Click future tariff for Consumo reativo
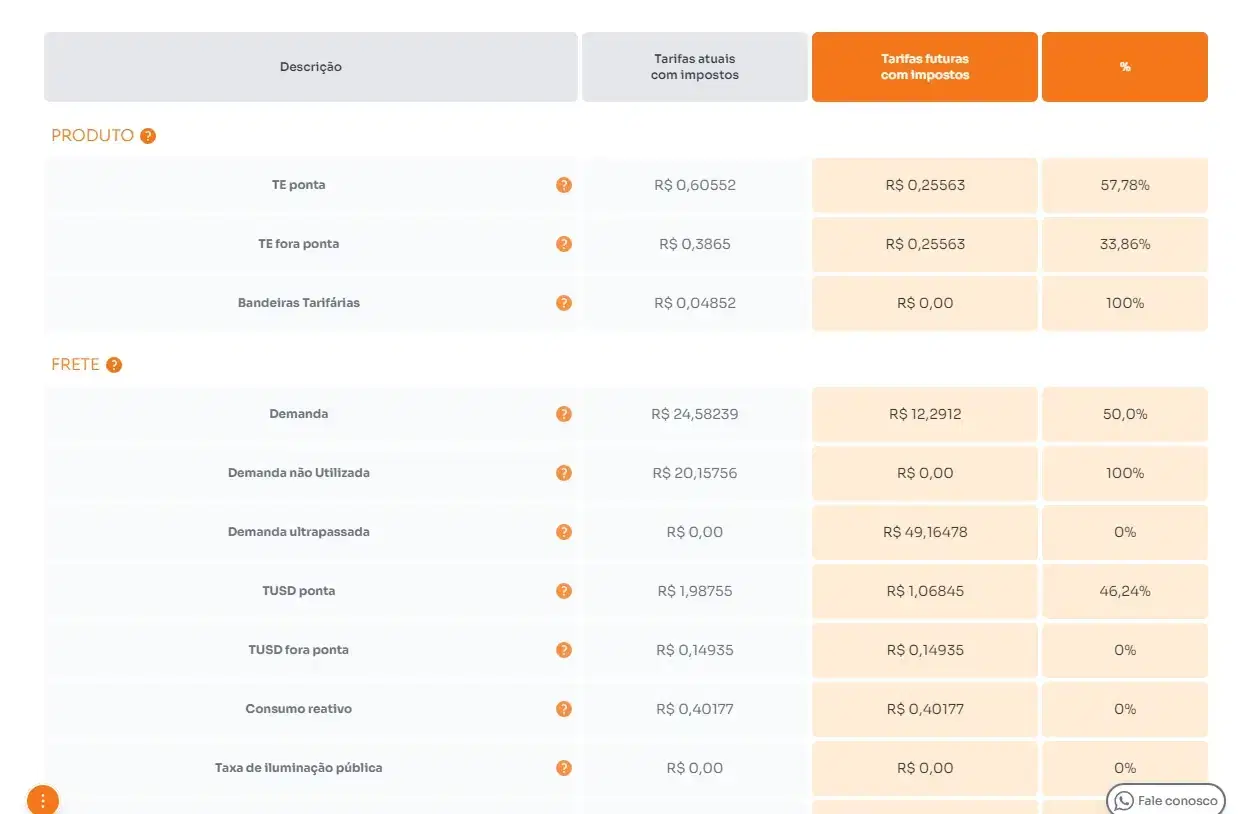Image resolution: width=1249 pixels, height=814 pixels. [x=925, y=709]
